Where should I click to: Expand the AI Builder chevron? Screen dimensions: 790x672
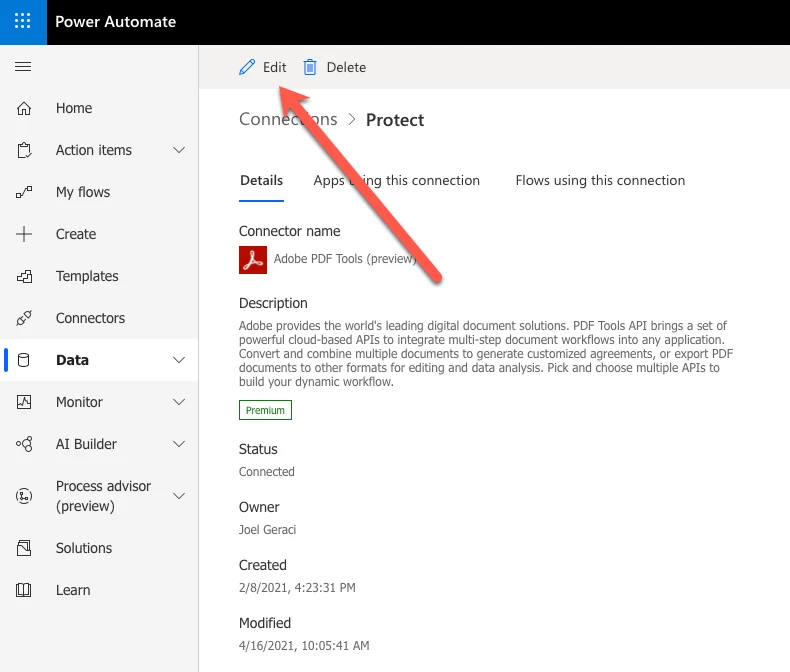click(x=179, y=444)
